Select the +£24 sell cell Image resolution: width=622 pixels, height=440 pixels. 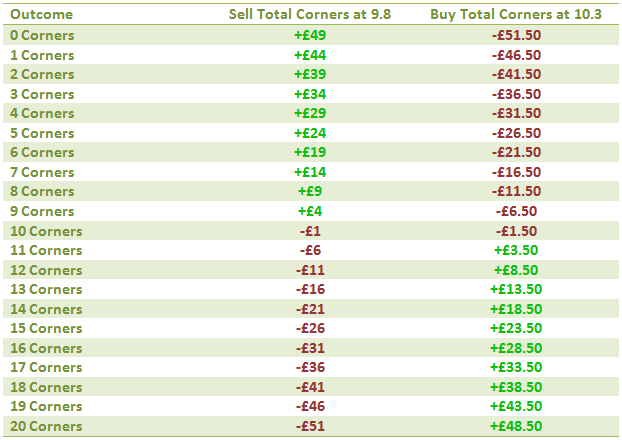pyautogui.click(x=310, y=133)
